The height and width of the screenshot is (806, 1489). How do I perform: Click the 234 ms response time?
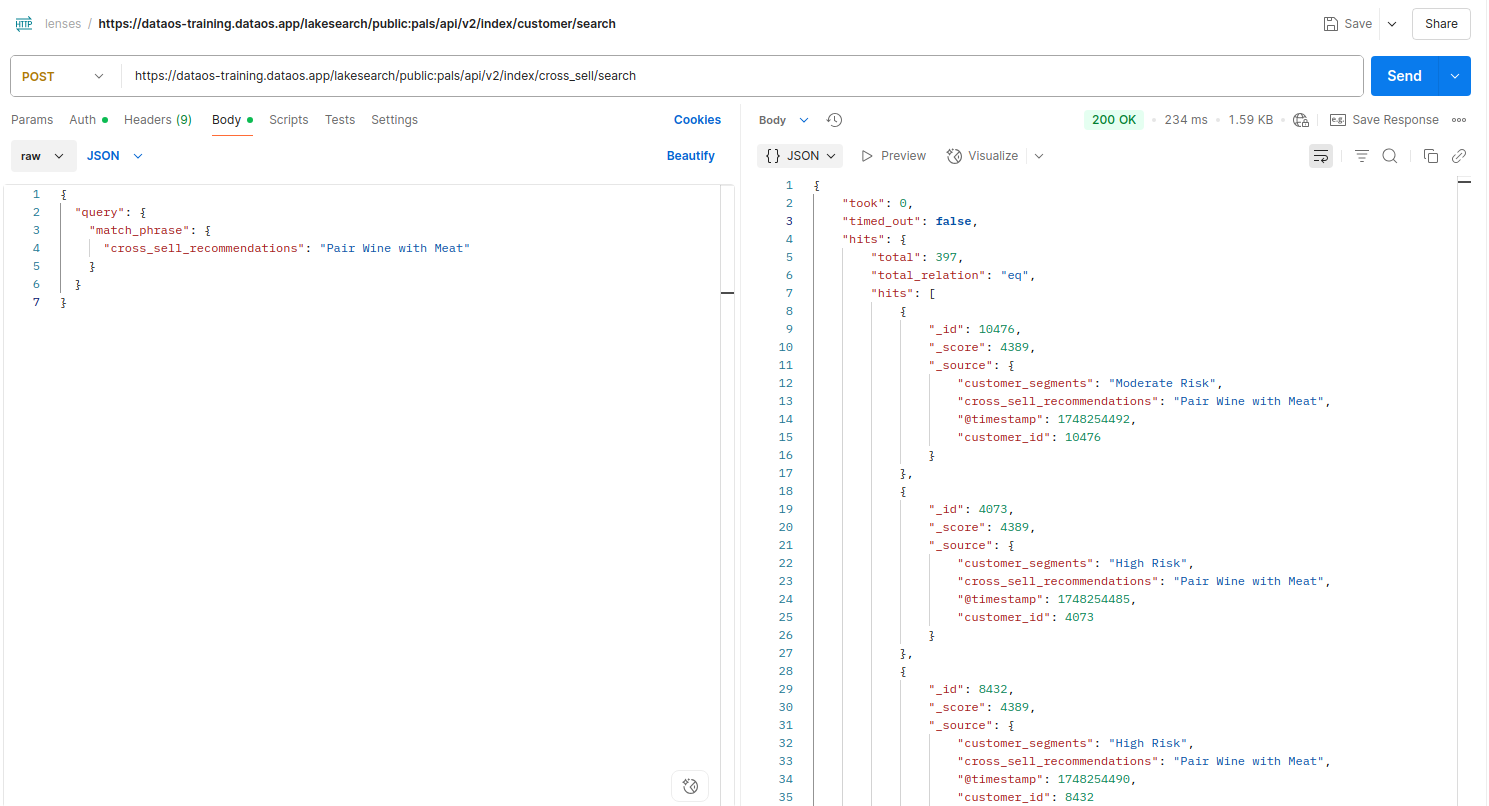[1186, 120]
